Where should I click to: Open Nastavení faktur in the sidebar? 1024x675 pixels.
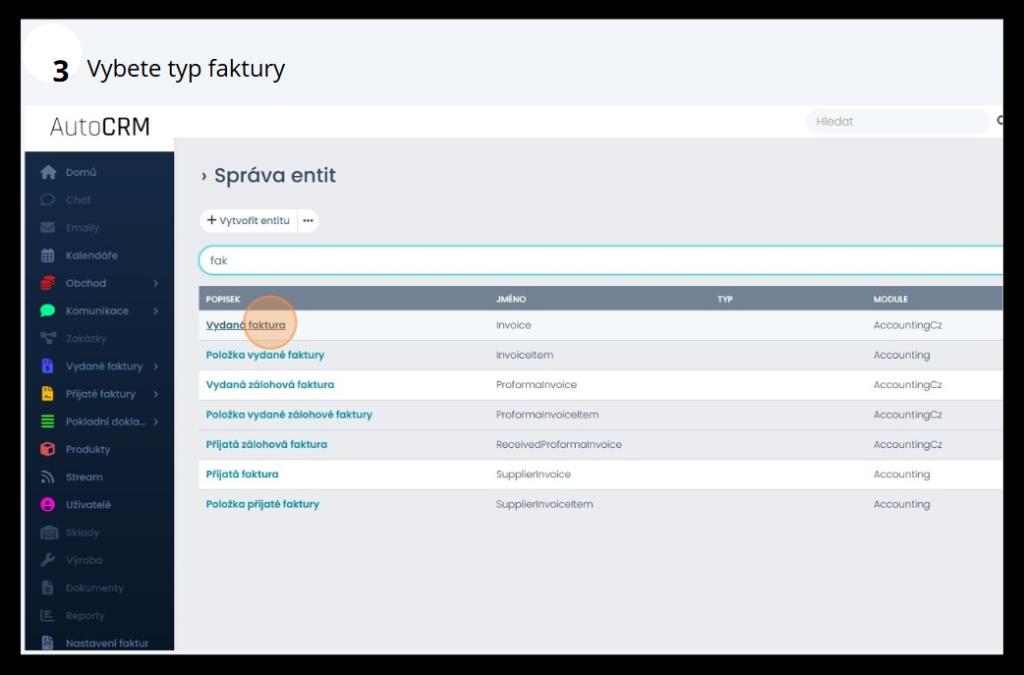[x=107, y=643]
